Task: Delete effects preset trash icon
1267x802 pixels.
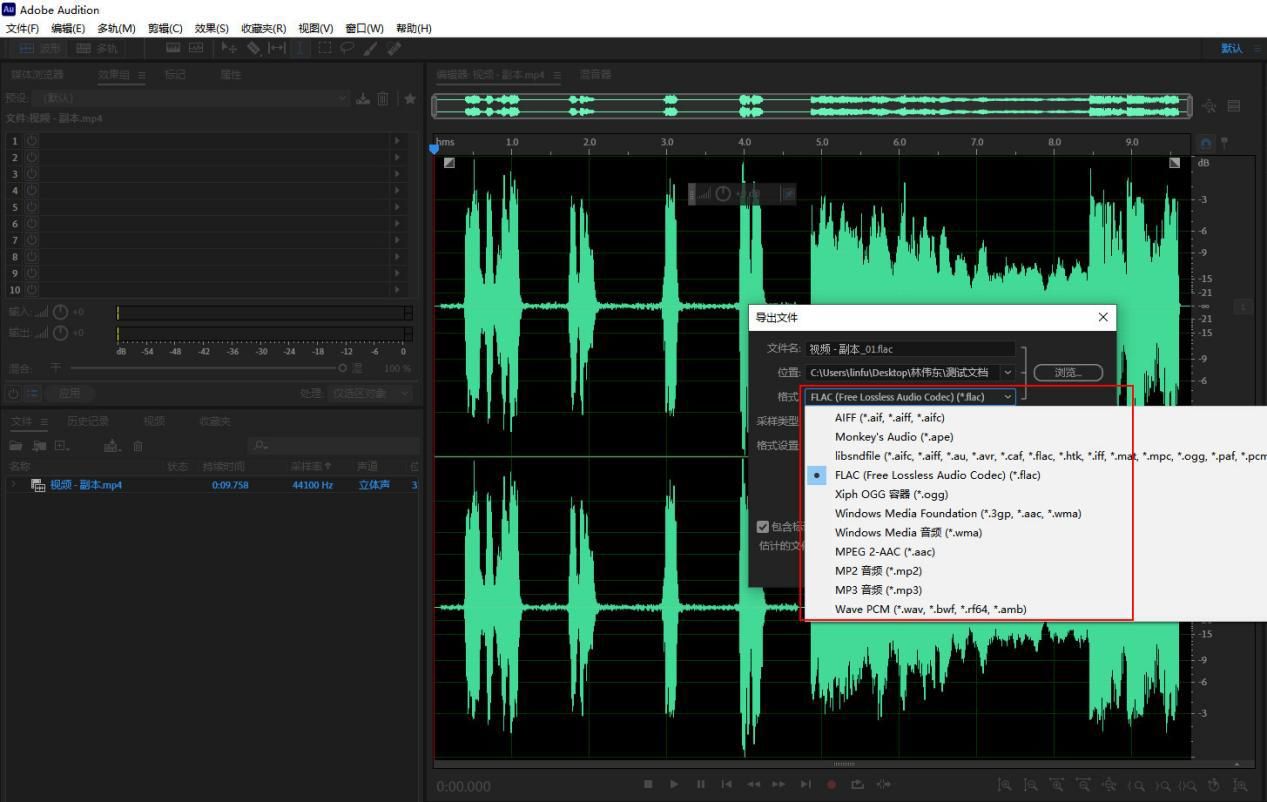Action: click(383, 98)
